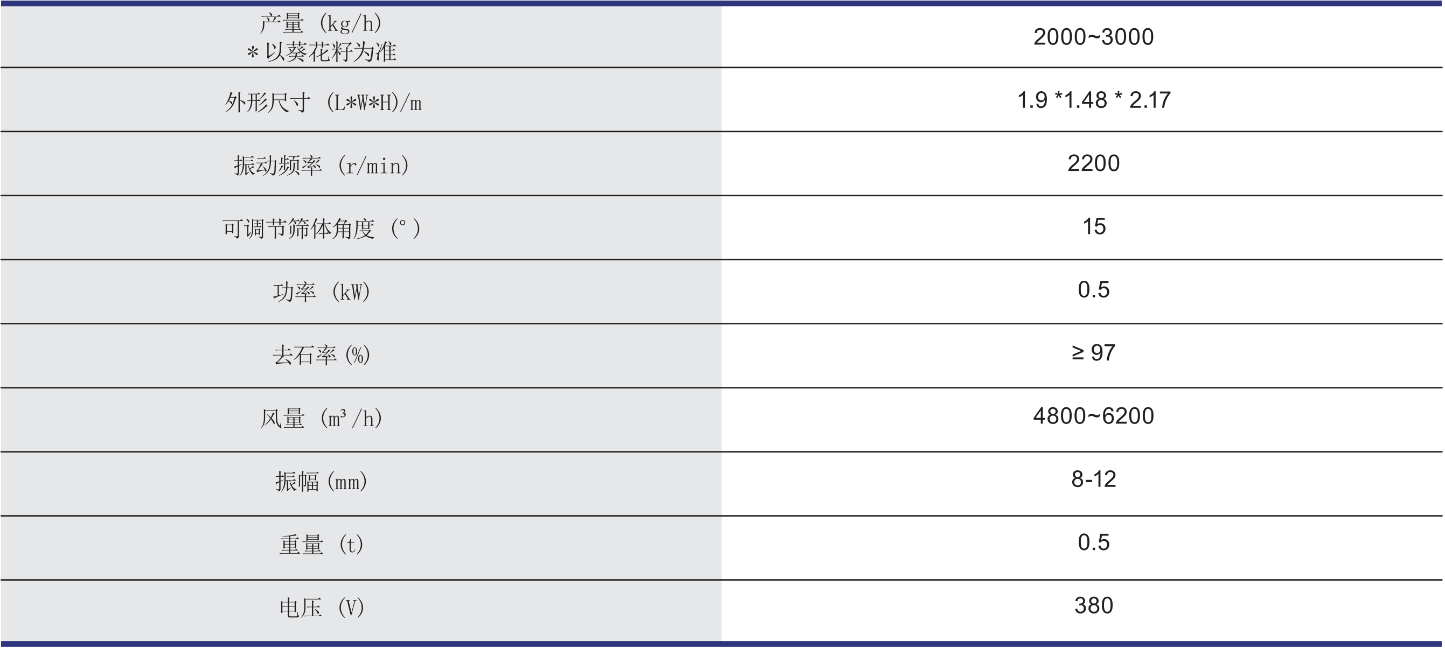Select the 2000~3000 output value
Screen dimensions: 1445x648
coord(1093,37)
